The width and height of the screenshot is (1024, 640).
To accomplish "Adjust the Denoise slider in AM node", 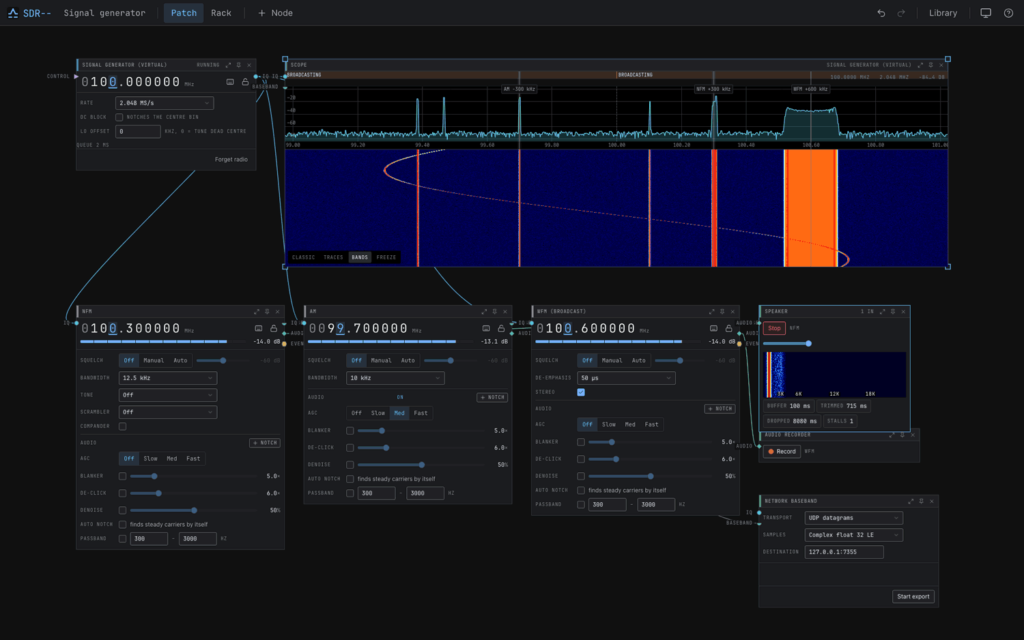I will point(422,465).
